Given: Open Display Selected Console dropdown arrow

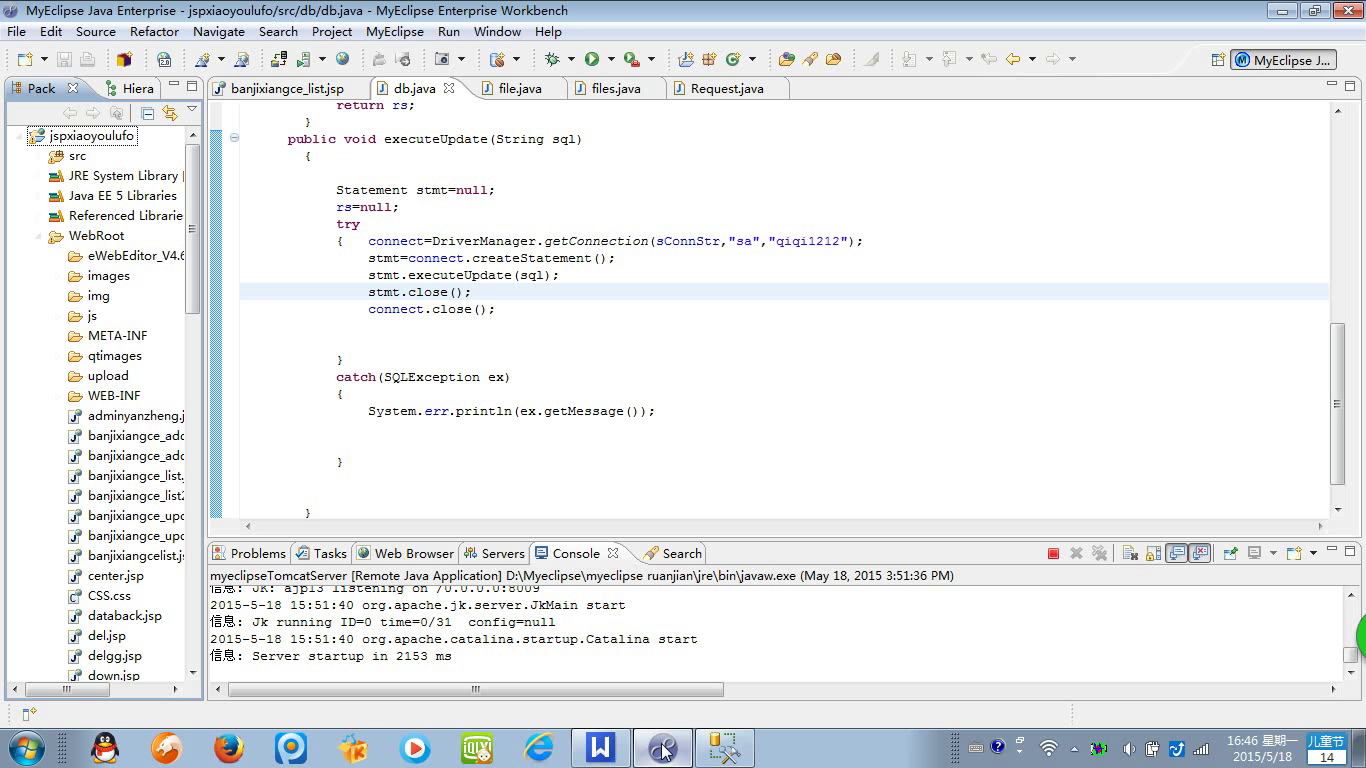Looking at the screenshot, I should coord(1273,553).
